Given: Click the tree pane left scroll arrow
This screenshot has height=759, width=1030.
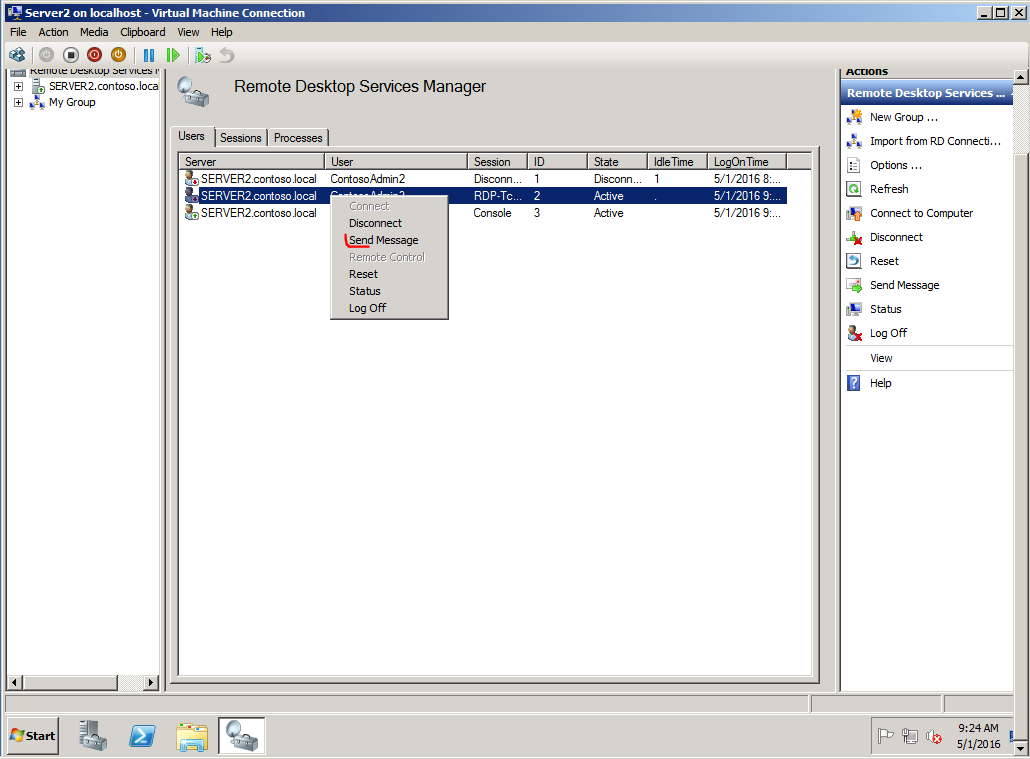Looking at the screenshot, I should (14, 683).
